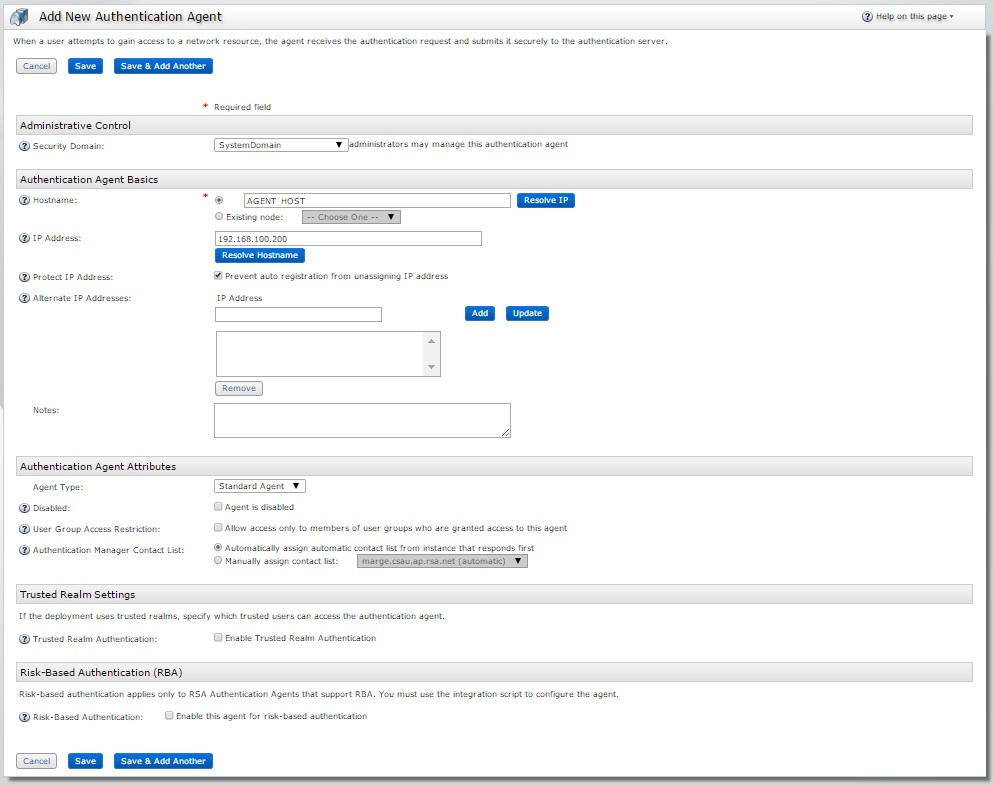Open help for User Group Access Restriction
The width and height of the screenshot is (993, 785).
[x=25, y=529]
